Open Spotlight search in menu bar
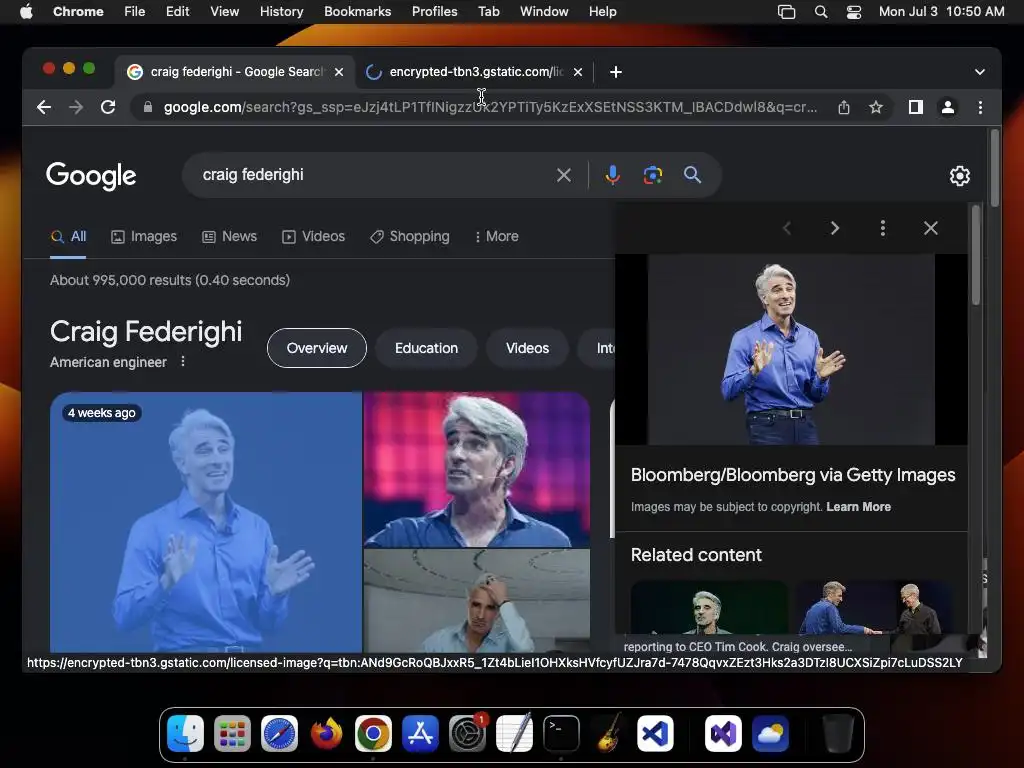The width and height of the screenshot is (1024, 768). pyautogui.click(x=821, y=12)
